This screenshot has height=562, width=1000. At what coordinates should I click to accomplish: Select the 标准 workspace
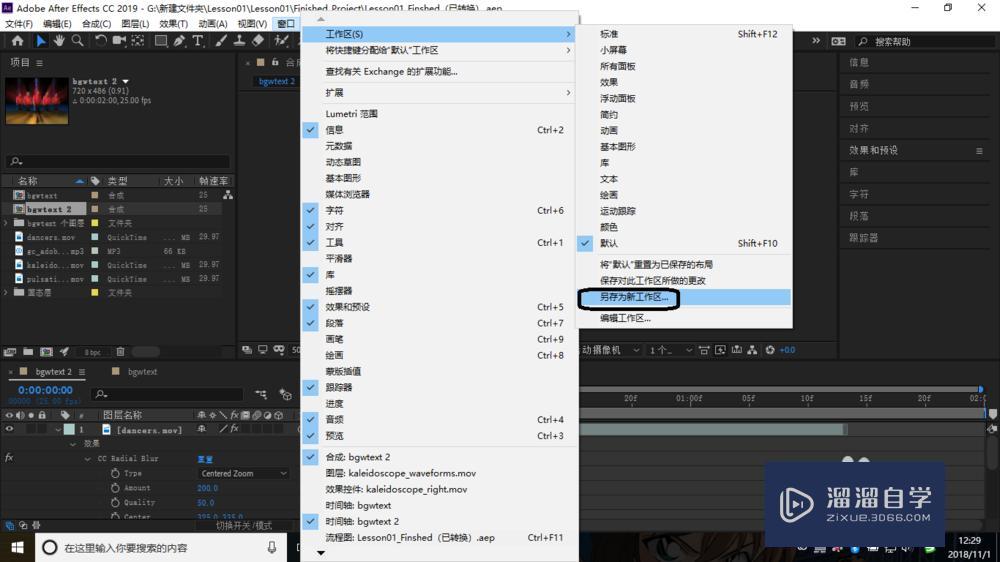coord(684,34)
